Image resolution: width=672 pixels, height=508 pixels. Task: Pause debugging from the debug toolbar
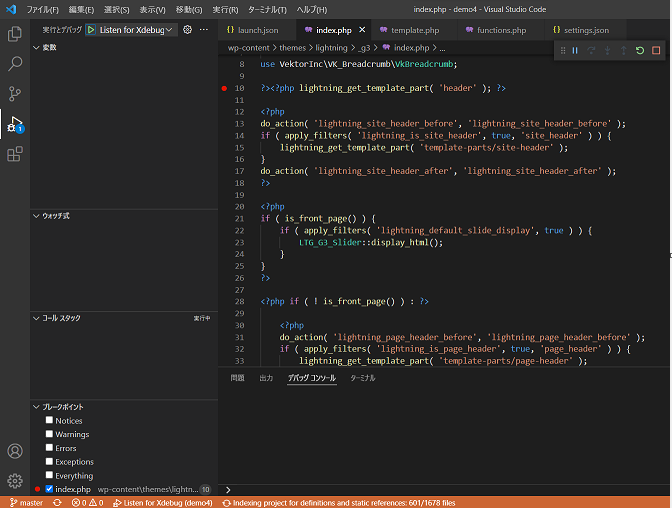(x=575, y=50)
